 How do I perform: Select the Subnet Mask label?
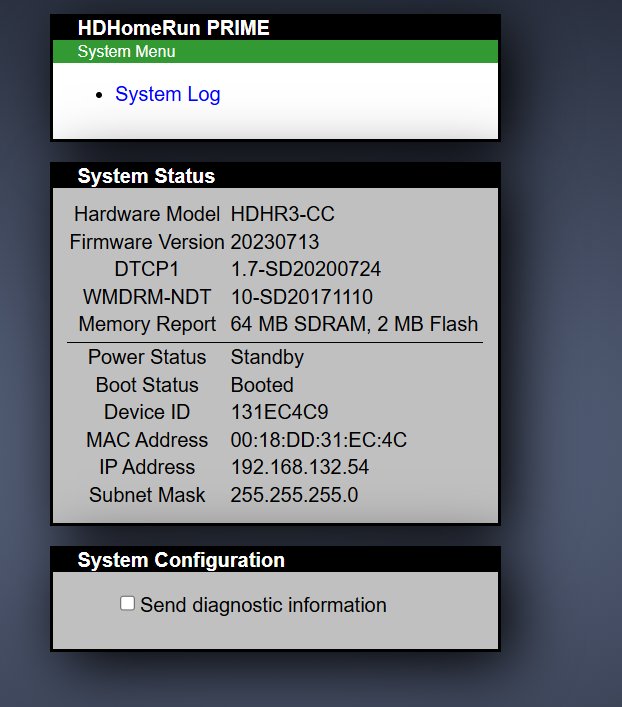pyautogui.click(x=147, y=495)
